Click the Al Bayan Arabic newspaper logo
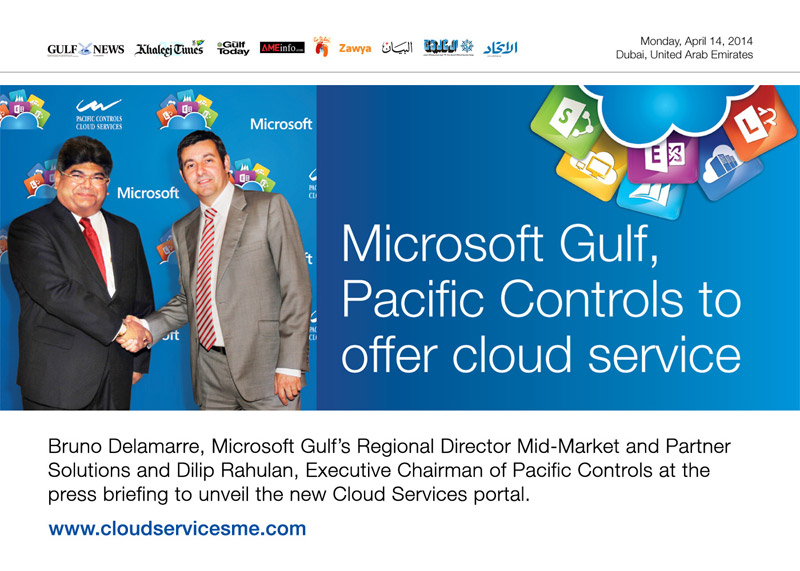Viewport: 800px width, 571px height. click(397, 47)
